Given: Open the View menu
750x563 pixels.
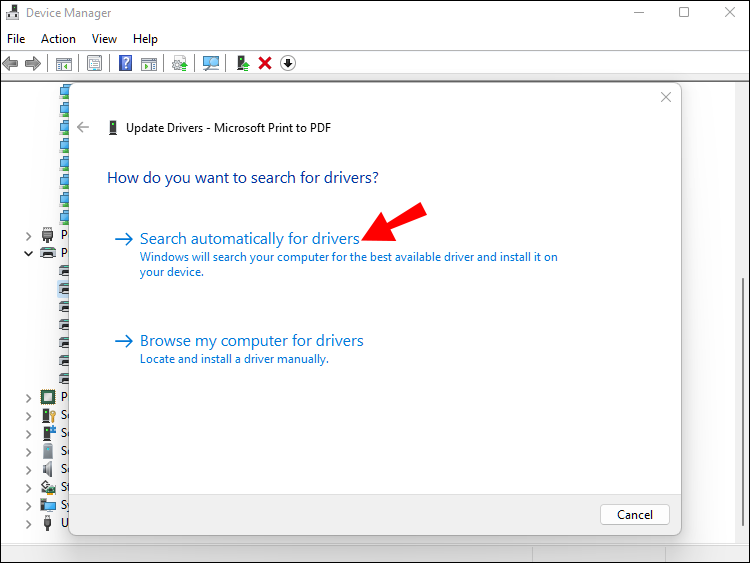Looking at the screenshot, I should [x=104, y=39].
